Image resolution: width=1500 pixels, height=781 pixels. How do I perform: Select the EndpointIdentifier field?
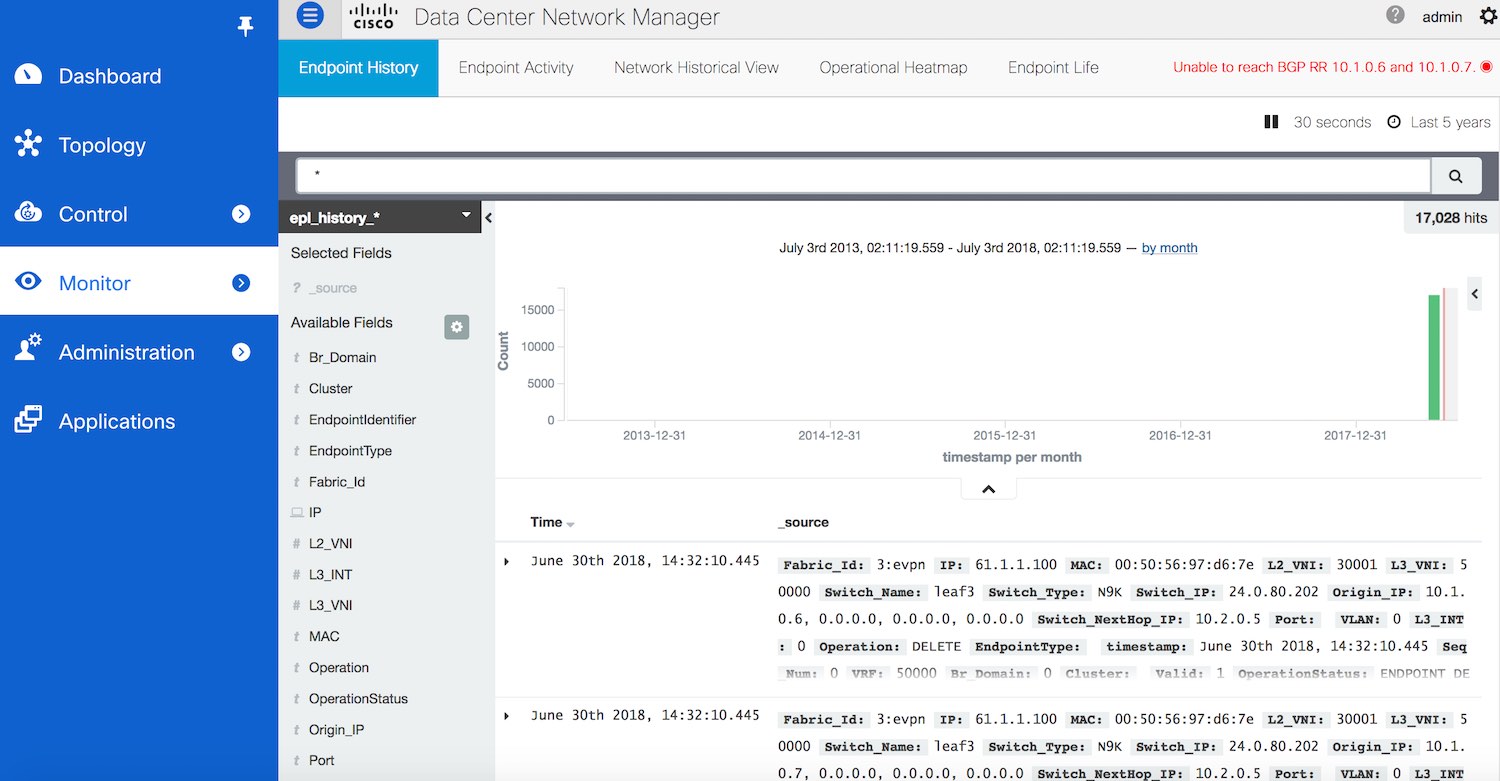pyautogui.click(x=362, y=419)
